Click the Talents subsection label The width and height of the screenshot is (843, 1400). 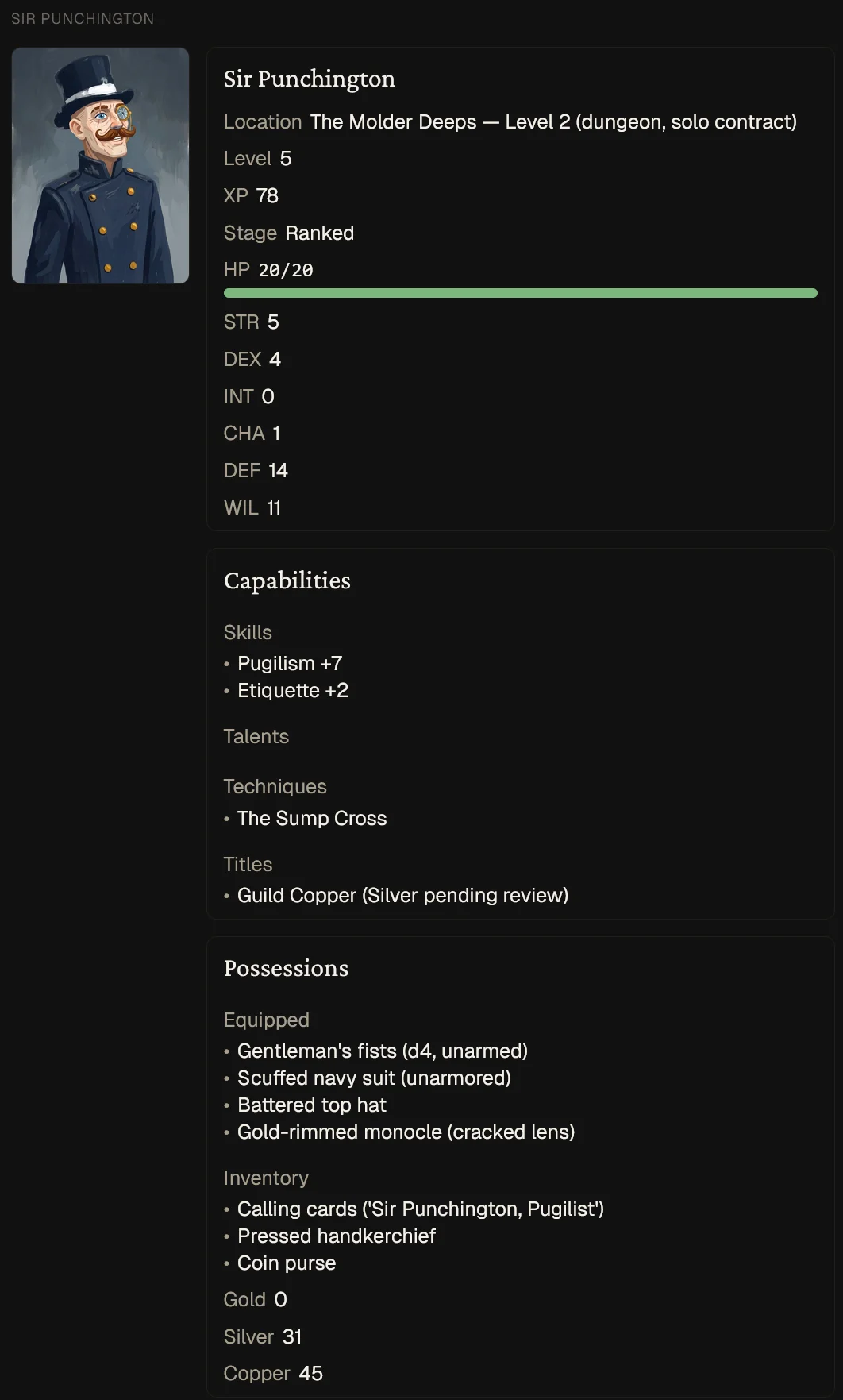click(x=256, y=736)
